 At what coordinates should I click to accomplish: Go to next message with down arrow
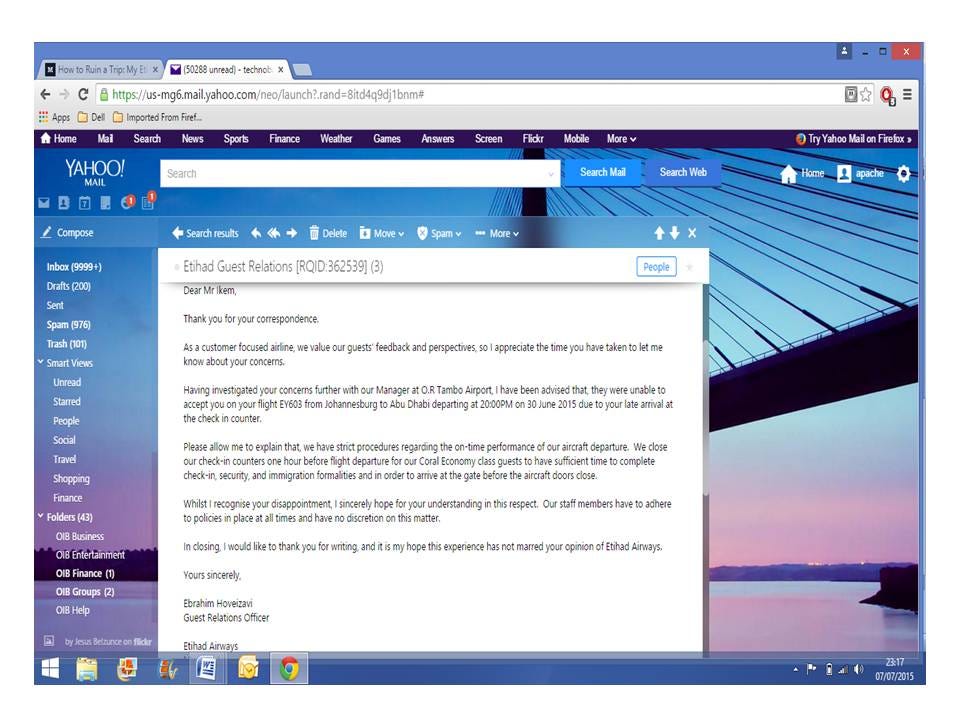tap(675, 233)
